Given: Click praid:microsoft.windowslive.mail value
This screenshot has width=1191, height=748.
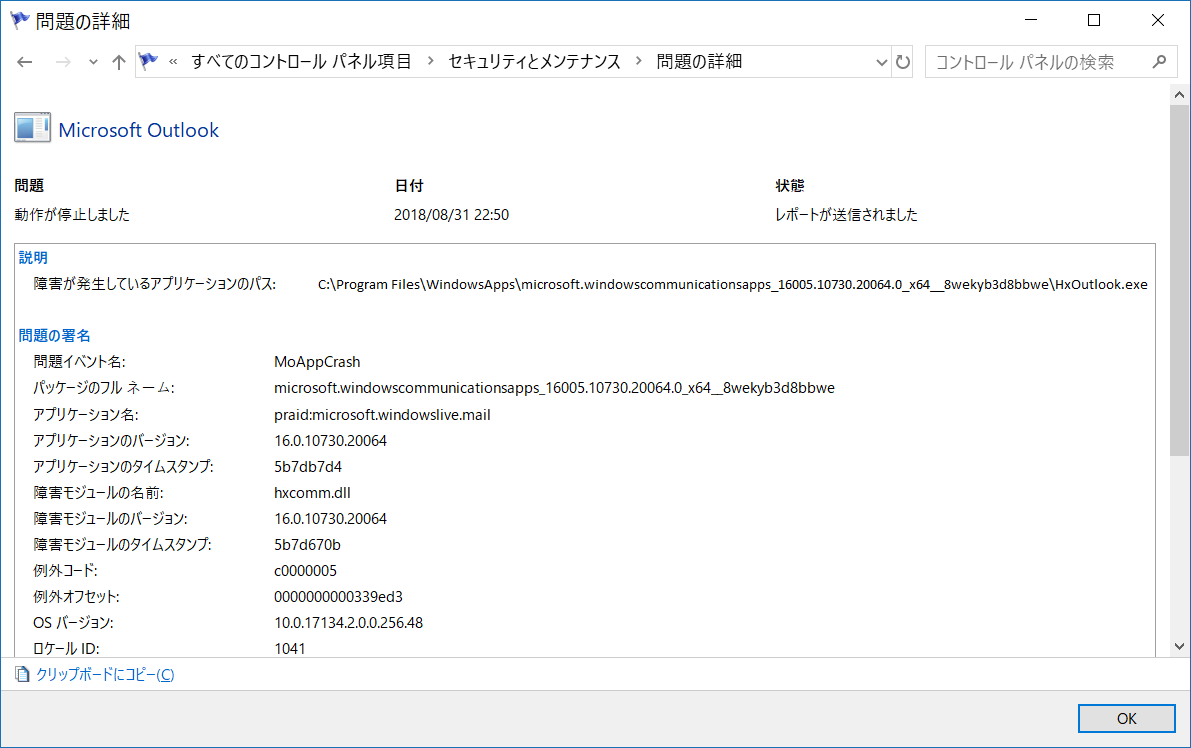Looking at the screenshot, I should [x=382, y=415].
